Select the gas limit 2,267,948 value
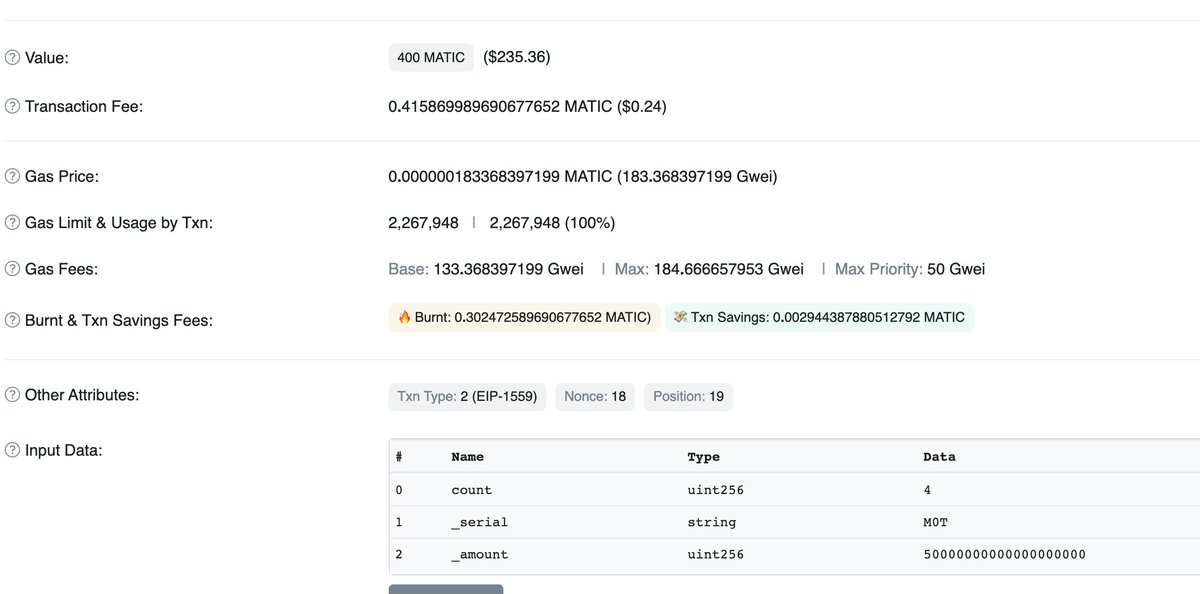The width and height of the screenshot is (1200, 594). [x=423, y=223]
